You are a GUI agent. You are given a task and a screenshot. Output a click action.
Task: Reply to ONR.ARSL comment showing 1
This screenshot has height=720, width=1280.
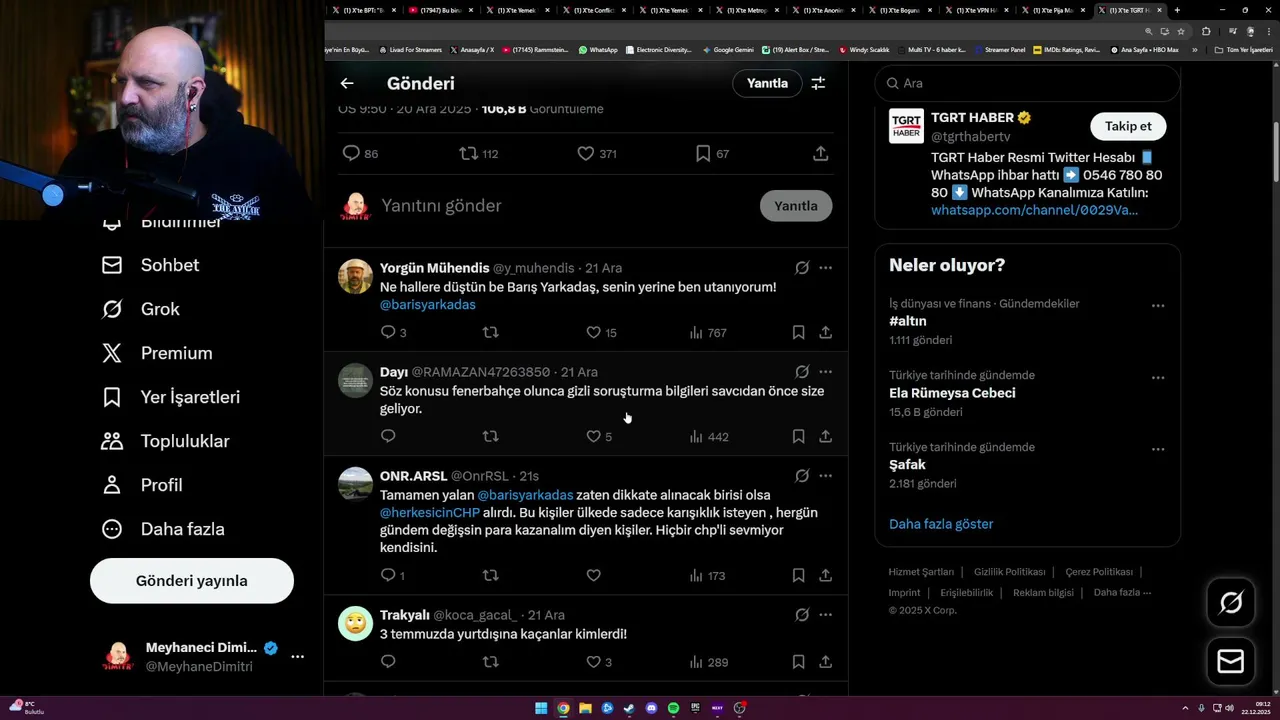click(x=388, y=575)
